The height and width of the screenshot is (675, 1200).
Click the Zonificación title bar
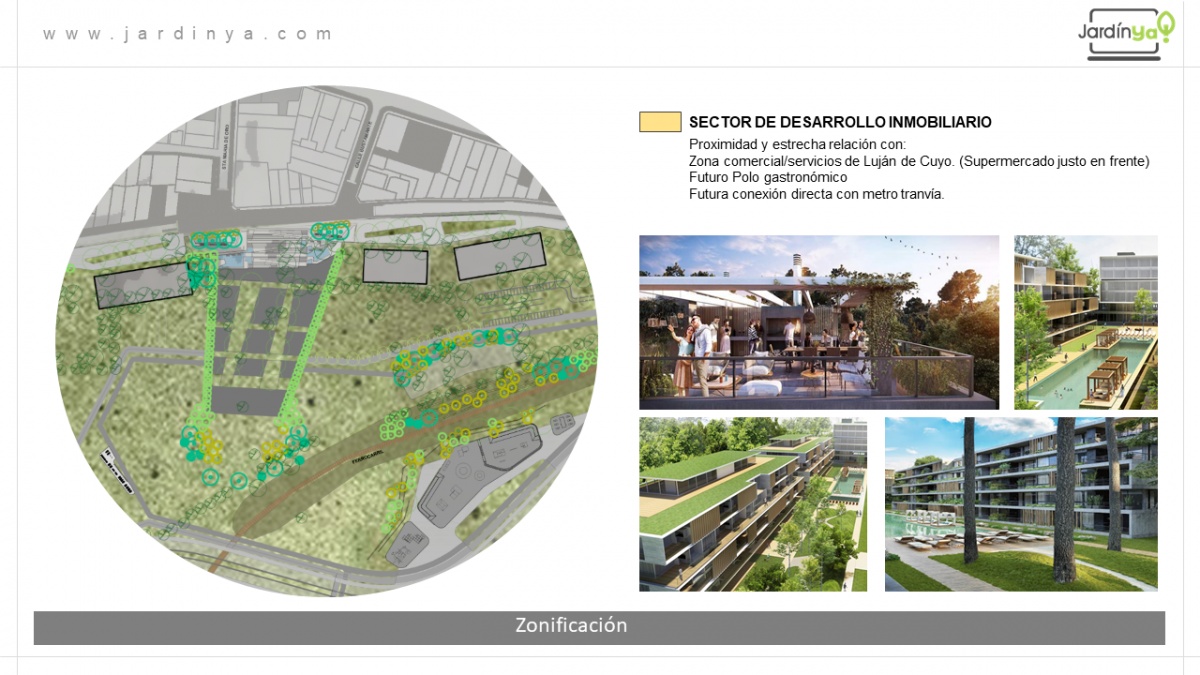tap(599, 627)
